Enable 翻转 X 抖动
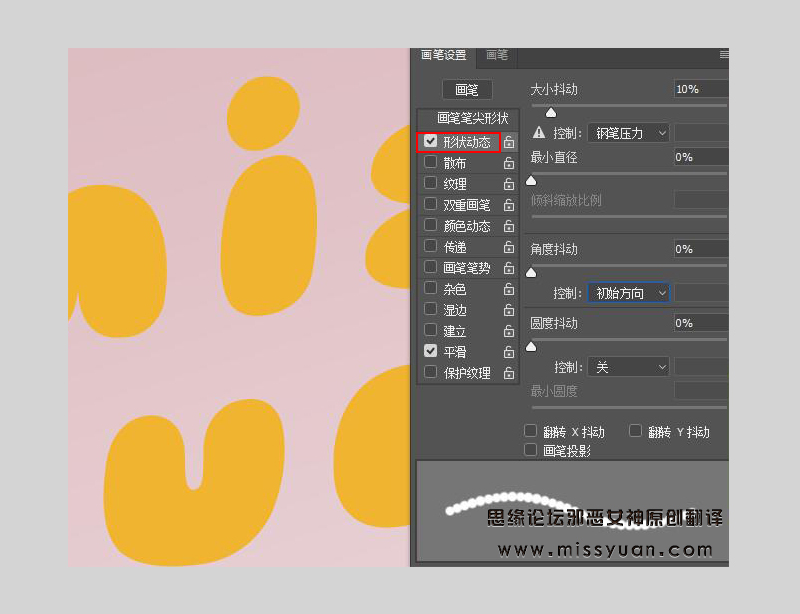The width and height of the screenshot is (800, 614). [x=531, y=430]
